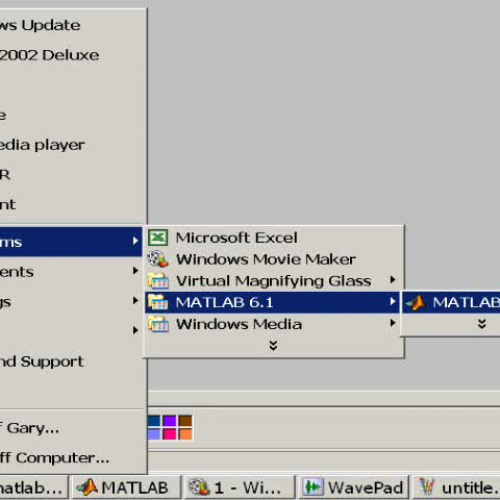The width and height of the screenshot is (500, 500).
Task: Expand the MATLAB 6.1 submenu arrow
Action: [393, 302]
